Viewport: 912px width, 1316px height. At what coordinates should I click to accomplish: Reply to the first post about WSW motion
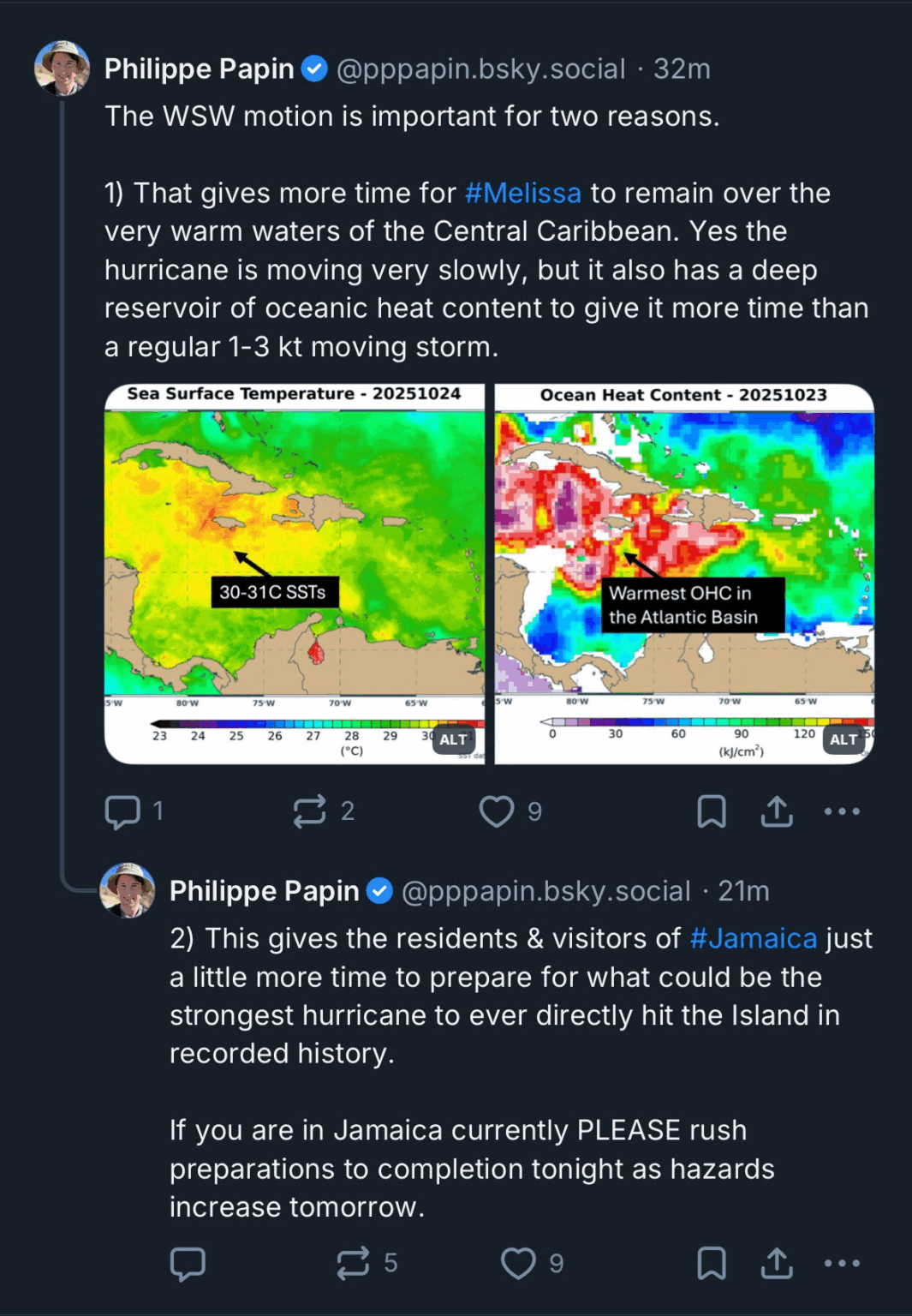pyautogui.click(x=122, y=811)
